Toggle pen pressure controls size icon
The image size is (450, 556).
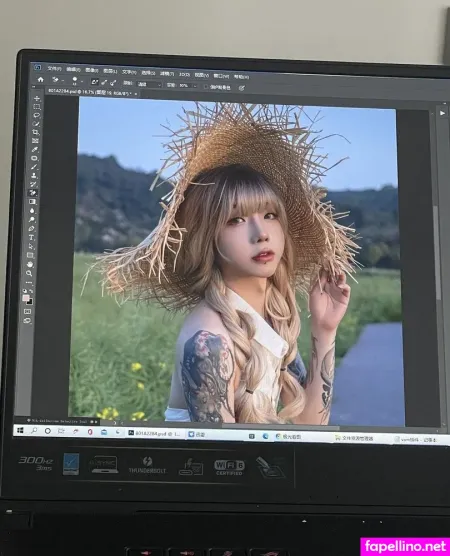tap(242, 88)
